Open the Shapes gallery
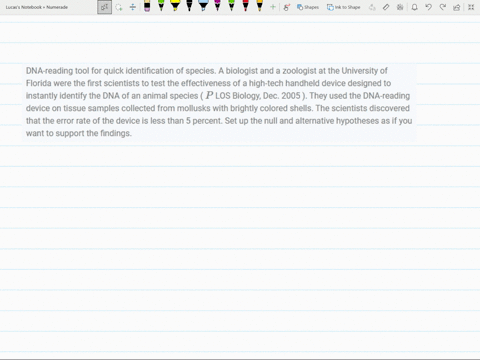This screenshot has width=480, height=360. 308,7
